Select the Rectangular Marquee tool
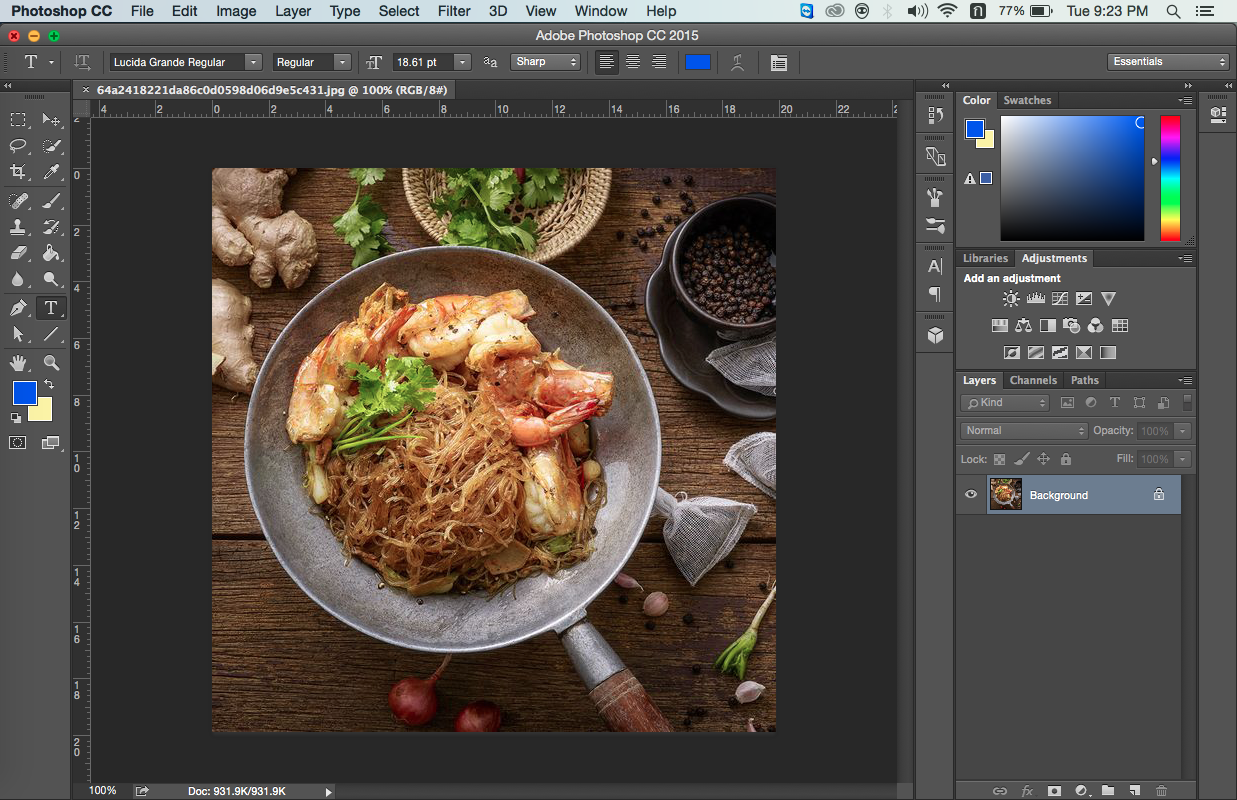 click(x=18, y=120)
